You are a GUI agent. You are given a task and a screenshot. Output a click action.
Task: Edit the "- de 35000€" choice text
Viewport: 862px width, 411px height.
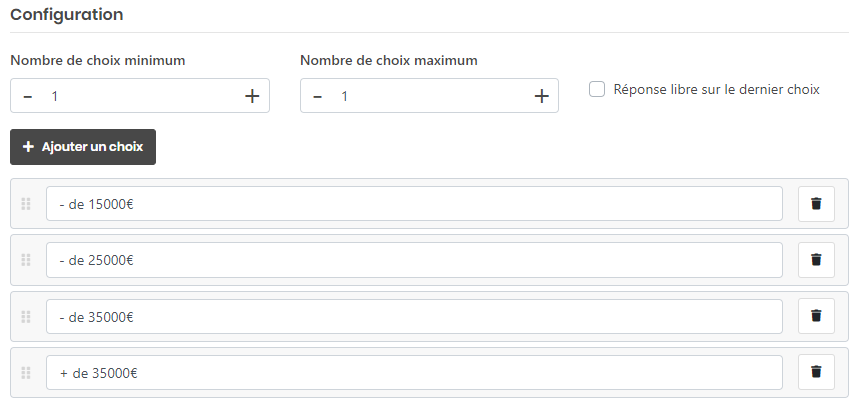click(414, 317)
